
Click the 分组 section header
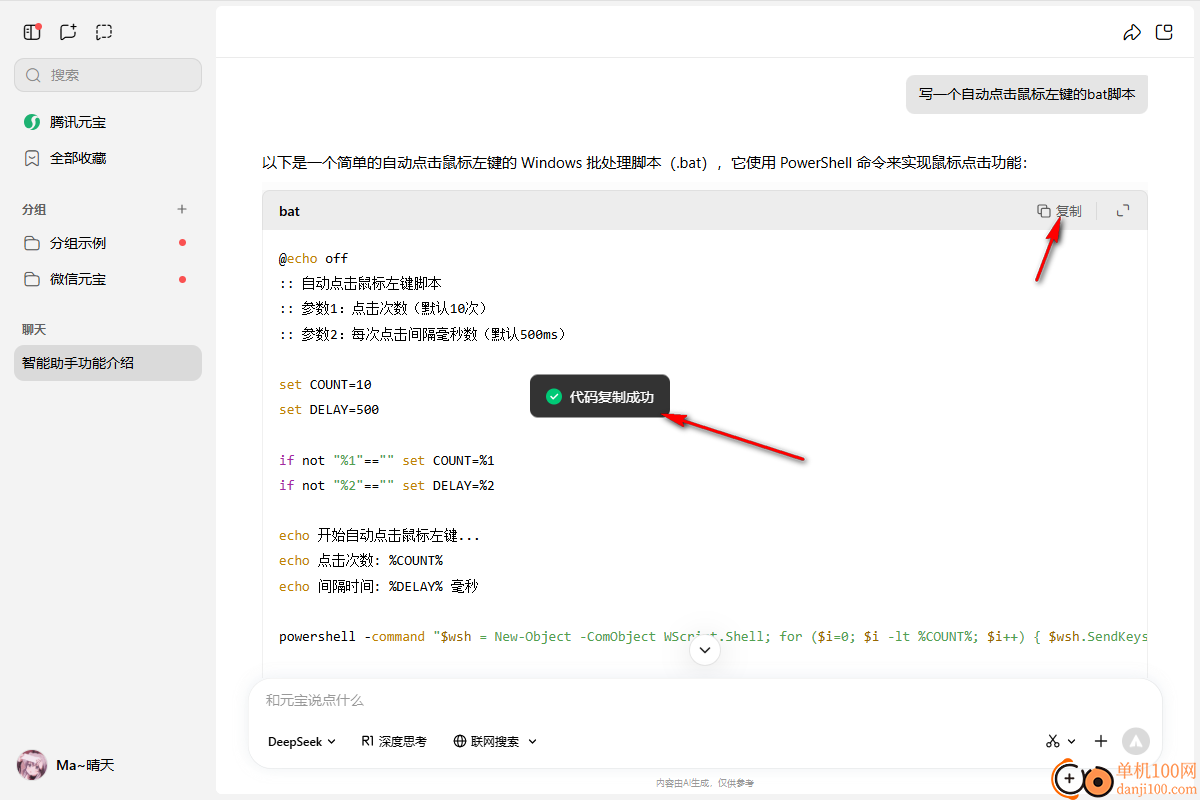(x=35, y=209)
